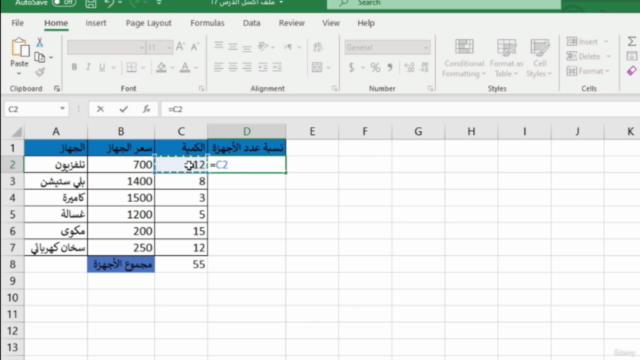Open the Insert cells dropdown
The width and height of the screenshot is (640, 360).
point(606,42)
